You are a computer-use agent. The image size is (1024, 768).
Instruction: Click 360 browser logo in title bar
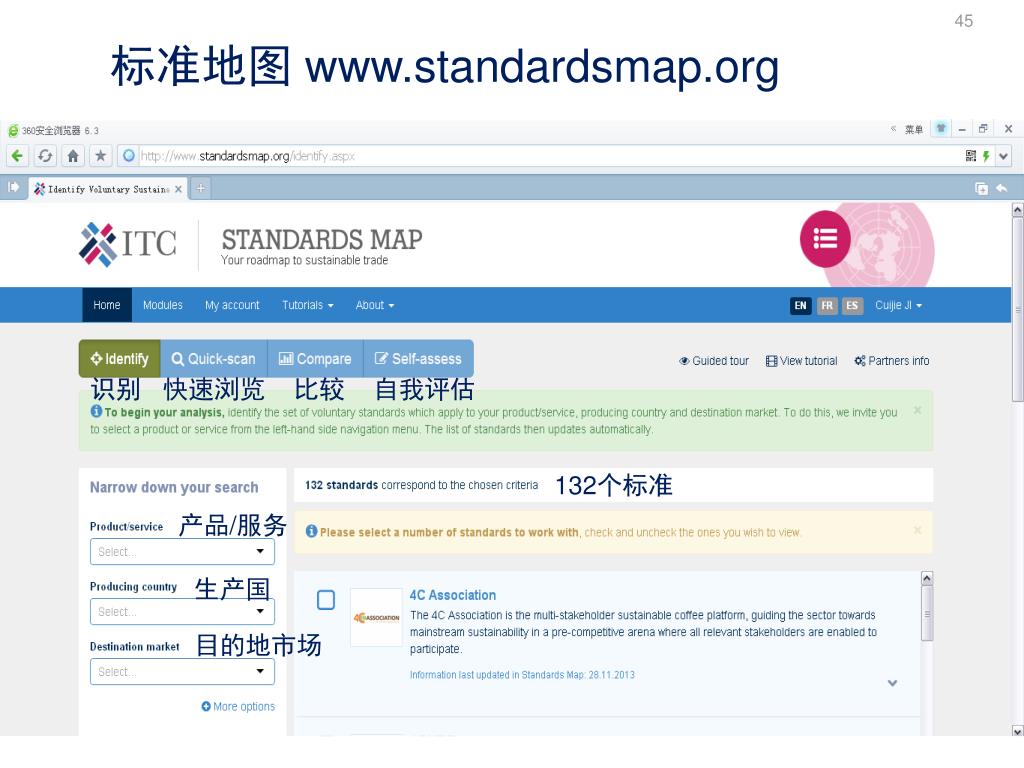coord(13,131)
